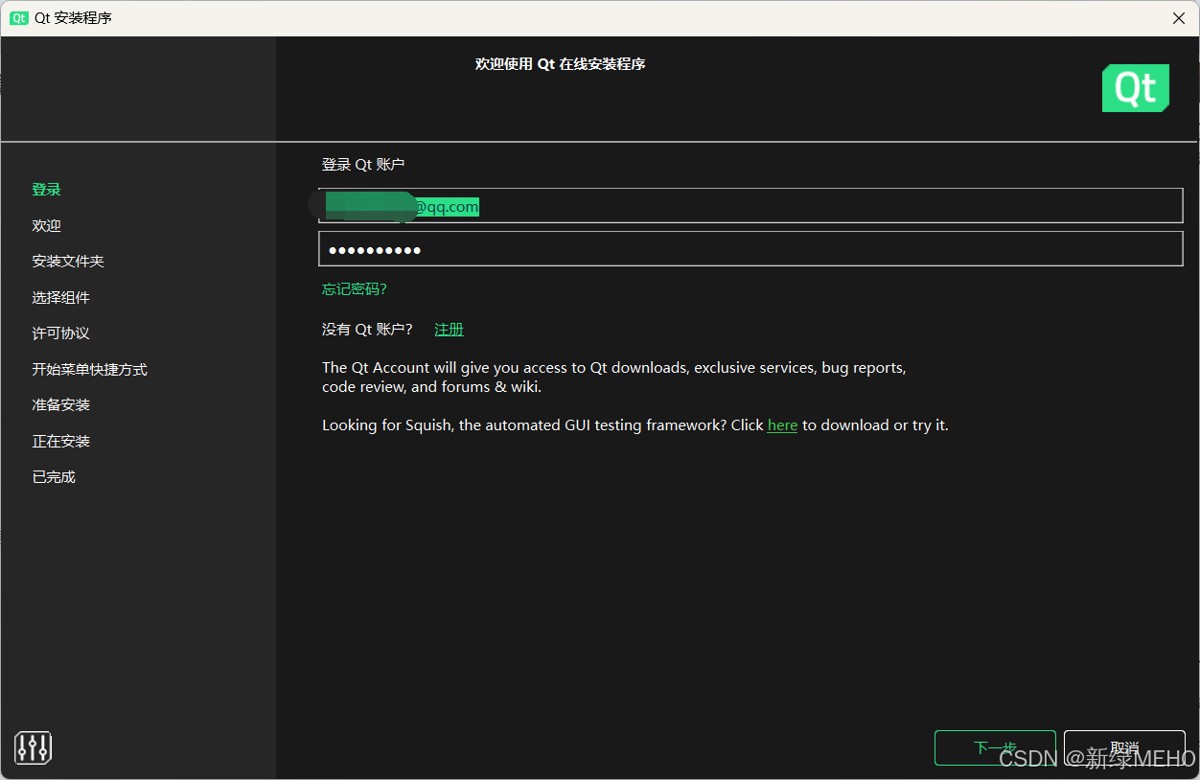Select the 正在安装 step
The image size is (1200, 780).
click(61, 441)
